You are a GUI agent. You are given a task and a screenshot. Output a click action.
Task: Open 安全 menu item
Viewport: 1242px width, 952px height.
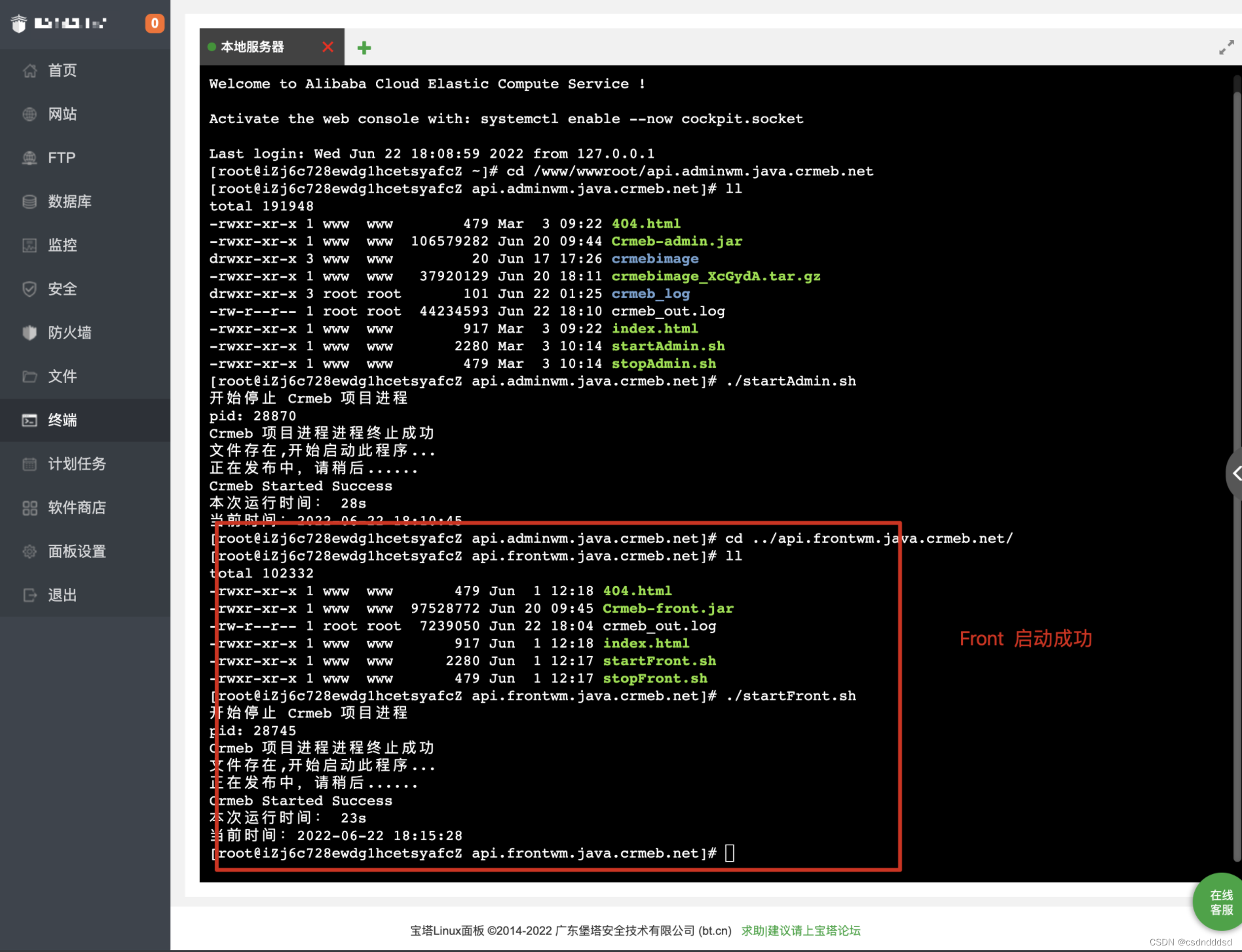click(85, 289)
